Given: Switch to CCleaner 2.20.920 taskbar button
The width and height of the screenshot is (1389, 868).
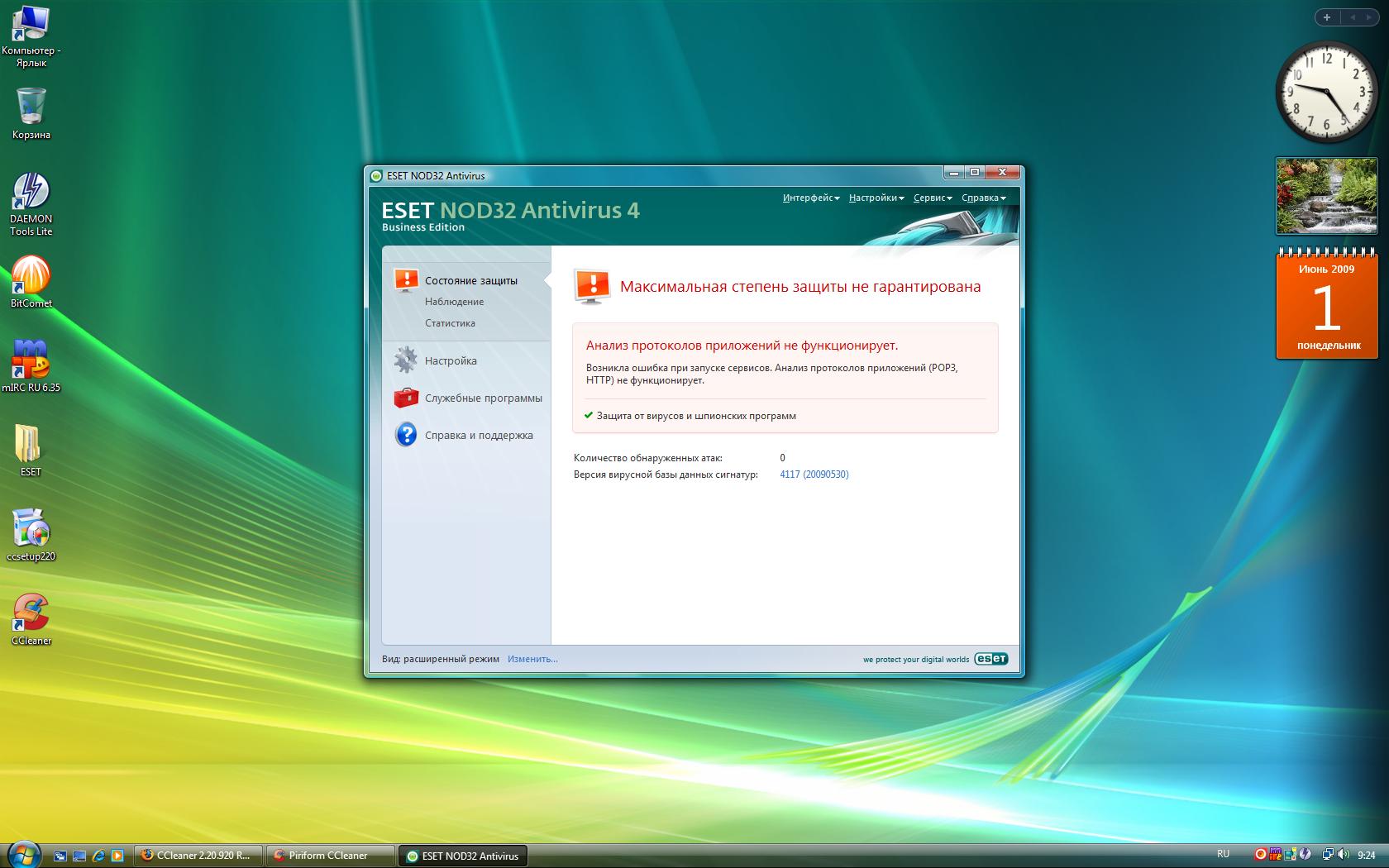Looking at the screenshot, I should [x=198, y=856].
